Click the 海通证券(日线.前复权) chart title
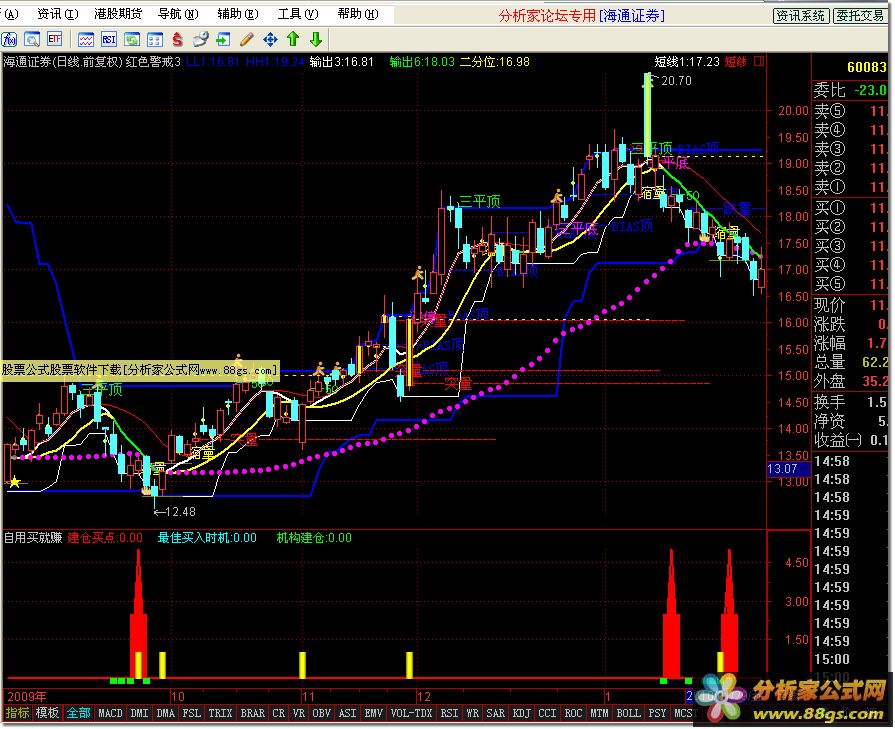 click(63, 62)
